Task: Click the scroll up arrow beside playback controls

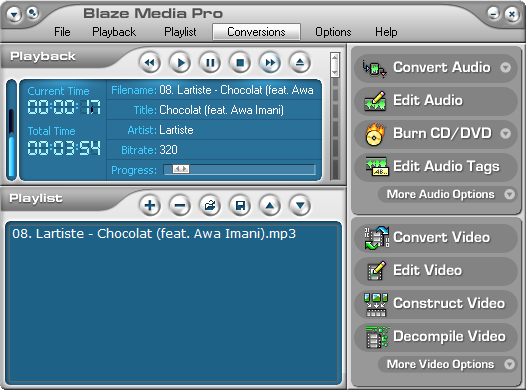Action: pyautogui.click(x=334, y=58)
